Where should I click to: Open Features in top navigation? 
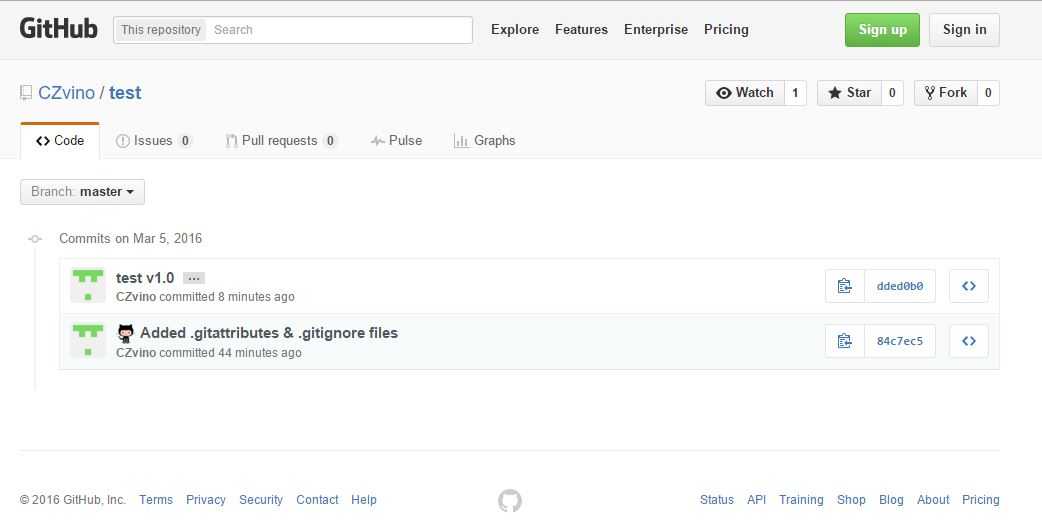pos(581,29)
